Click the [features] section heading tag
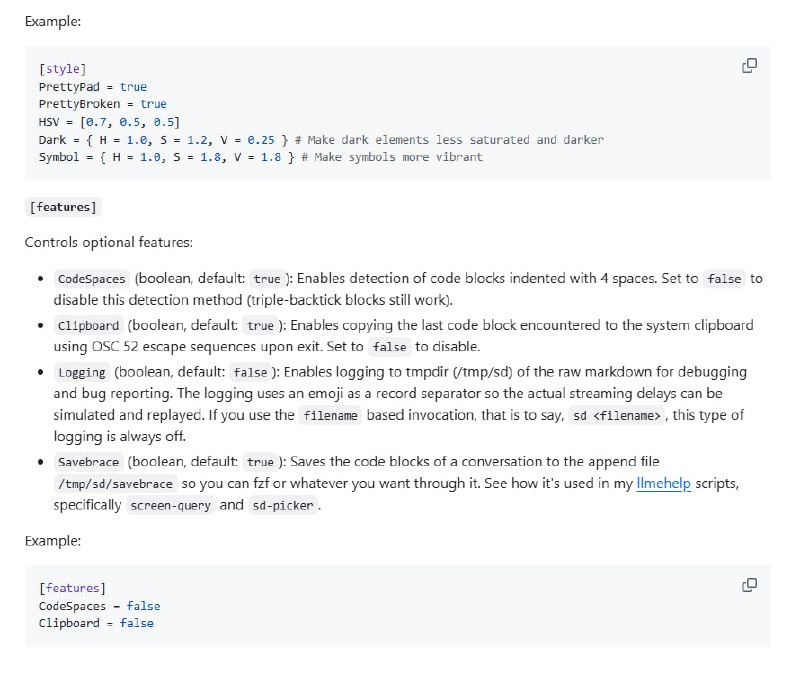The height and width of the screenshot is (674, 800). [63, 207]
